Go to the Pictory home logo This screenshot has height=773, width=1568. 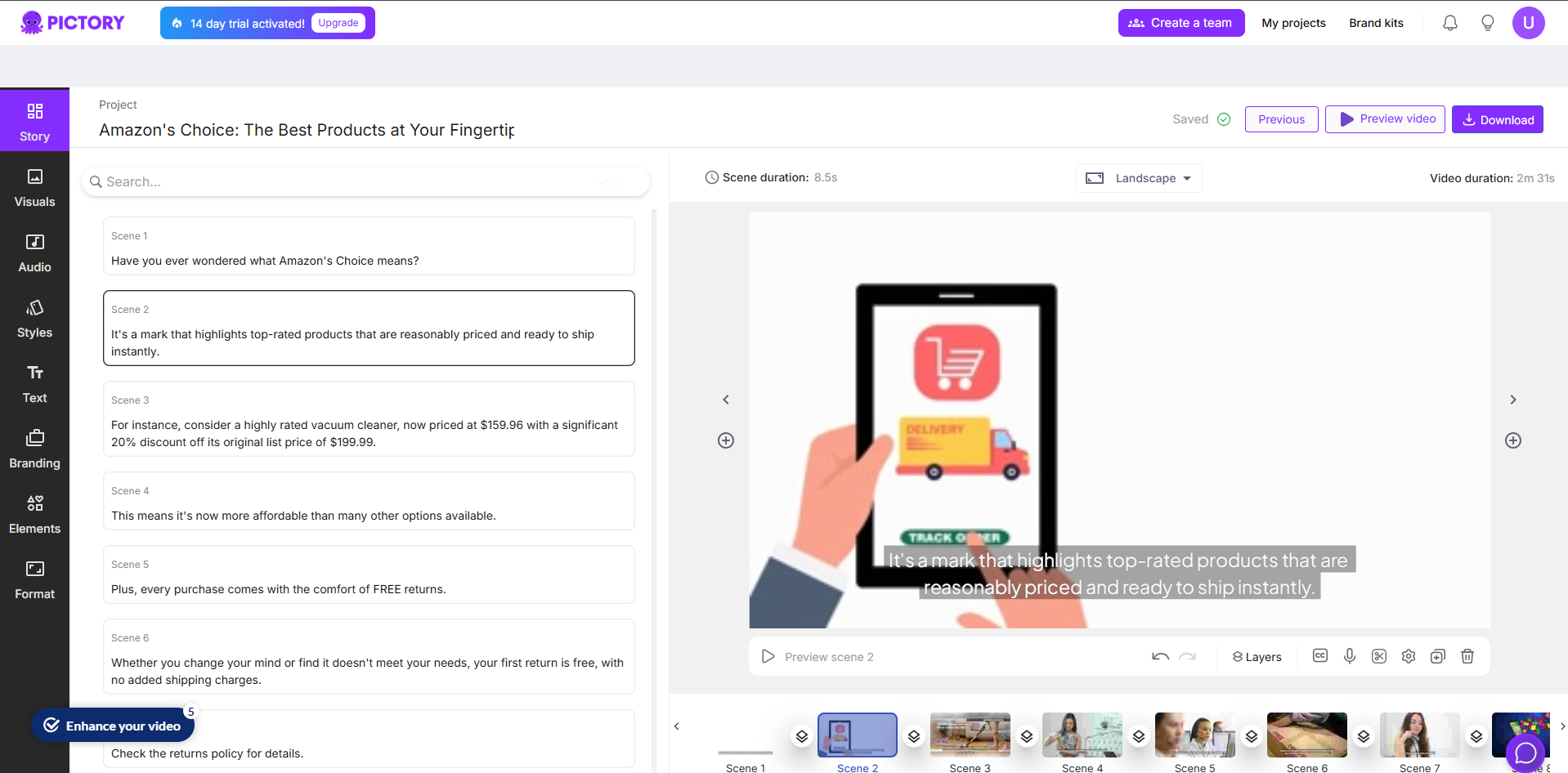73,23
